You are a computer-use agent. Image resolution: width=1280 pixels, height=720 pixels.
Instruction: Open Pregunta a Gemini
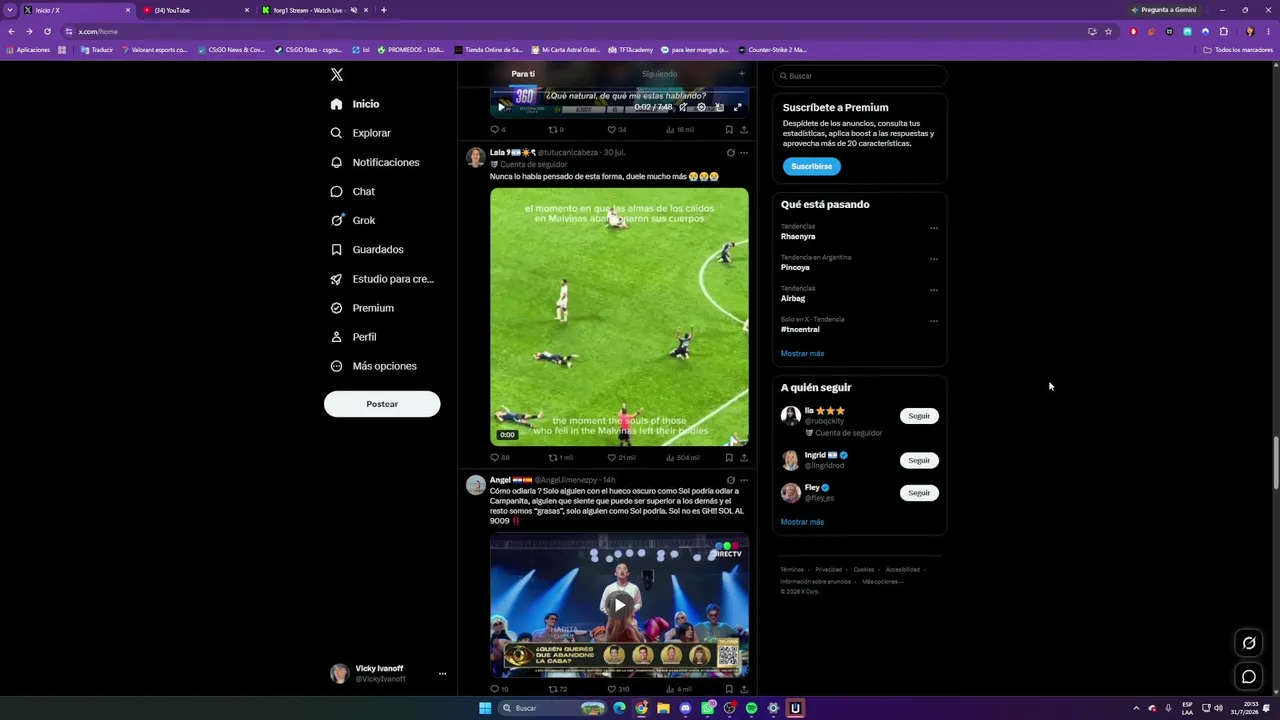tap(1163, 10)
